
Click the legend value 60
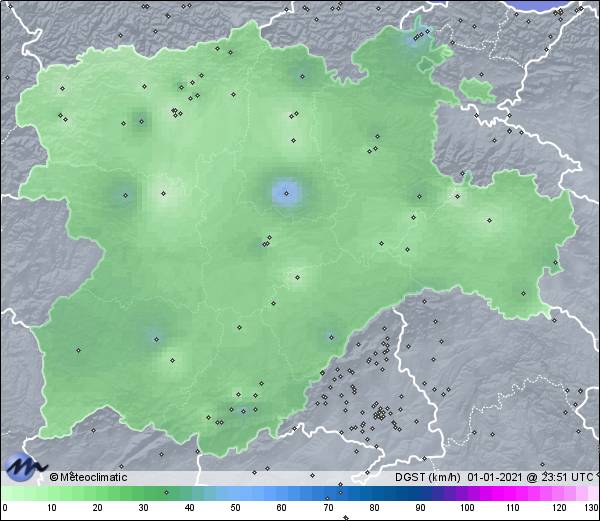pos(282,508)
